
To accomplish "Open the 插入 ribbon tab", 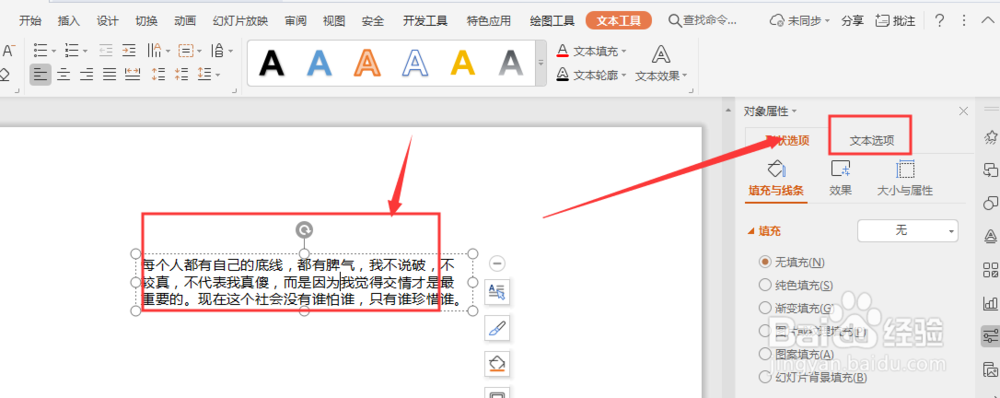I will pos(68,20).
